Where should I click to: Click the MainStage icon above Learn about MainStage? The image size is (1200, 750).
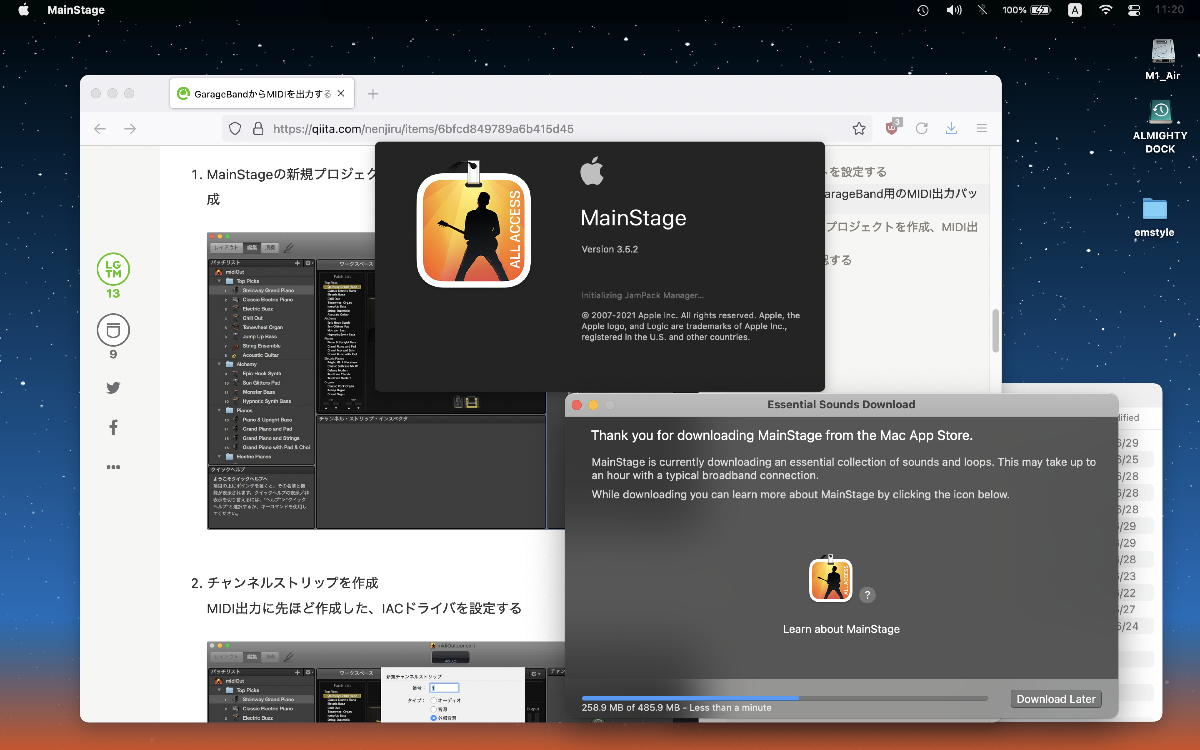point(830,580)
